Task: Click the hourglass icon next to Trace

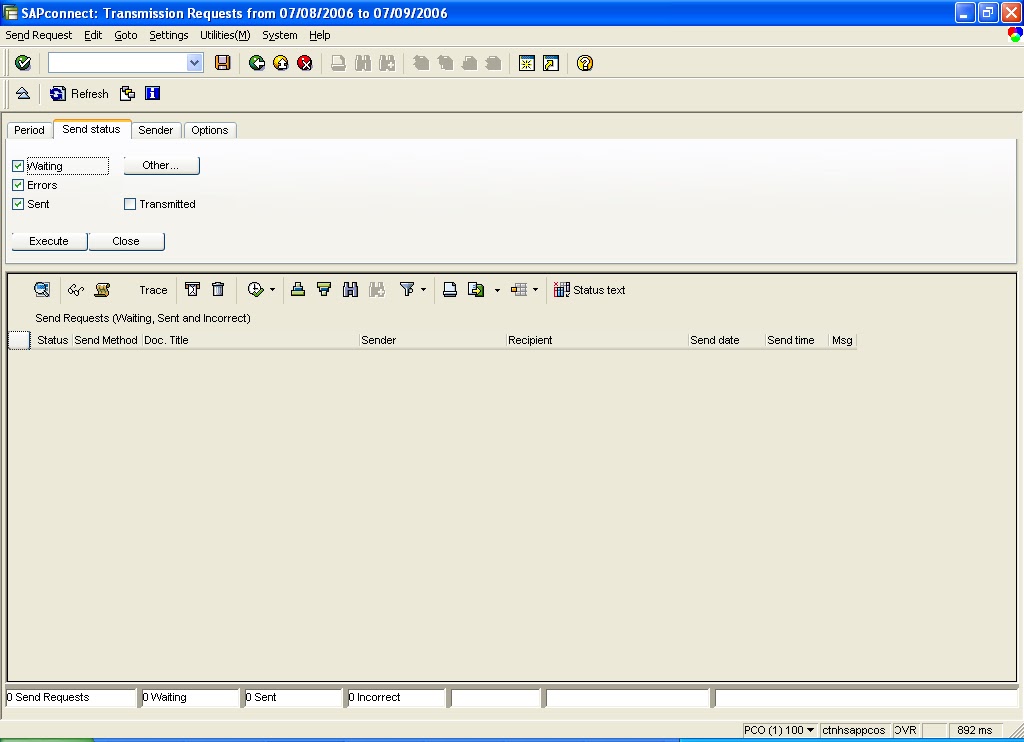Action: pyautogui.click(x=192, y=289)
